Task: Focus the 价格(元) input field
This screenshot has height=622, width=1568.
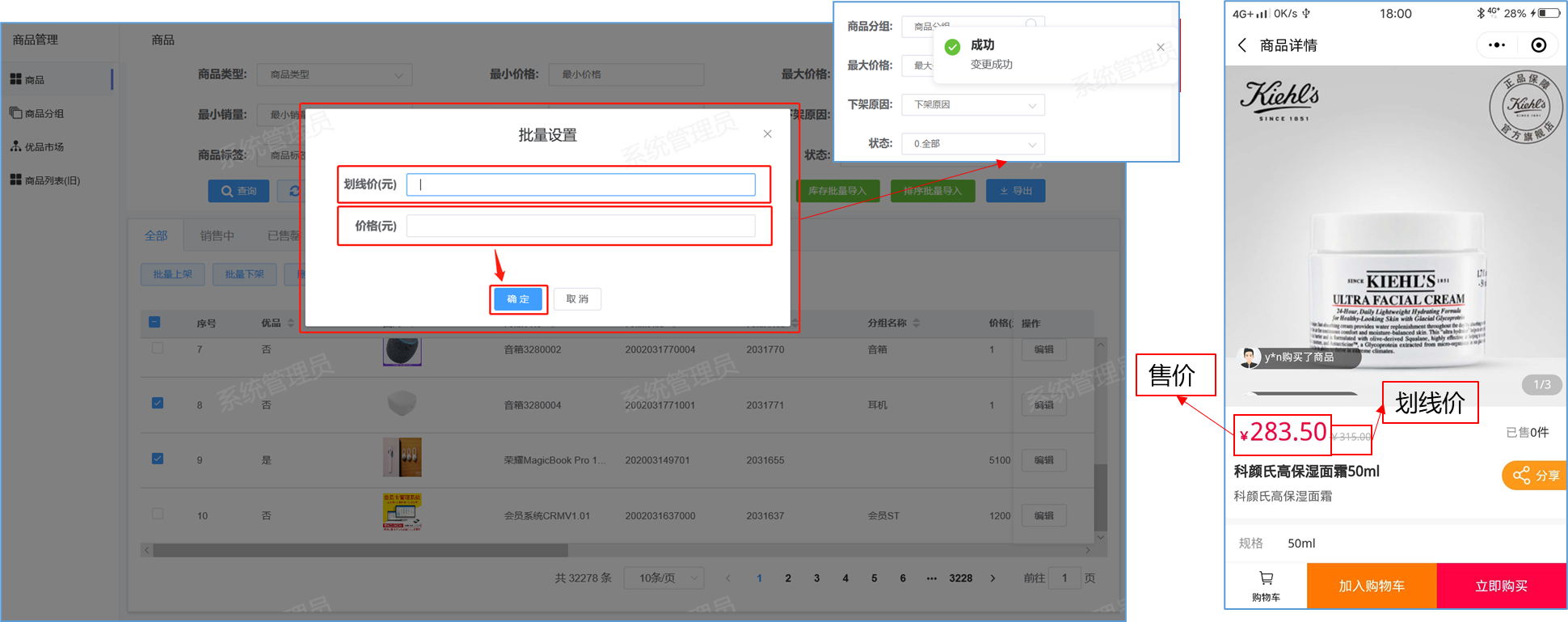Action: coord(580,226)
